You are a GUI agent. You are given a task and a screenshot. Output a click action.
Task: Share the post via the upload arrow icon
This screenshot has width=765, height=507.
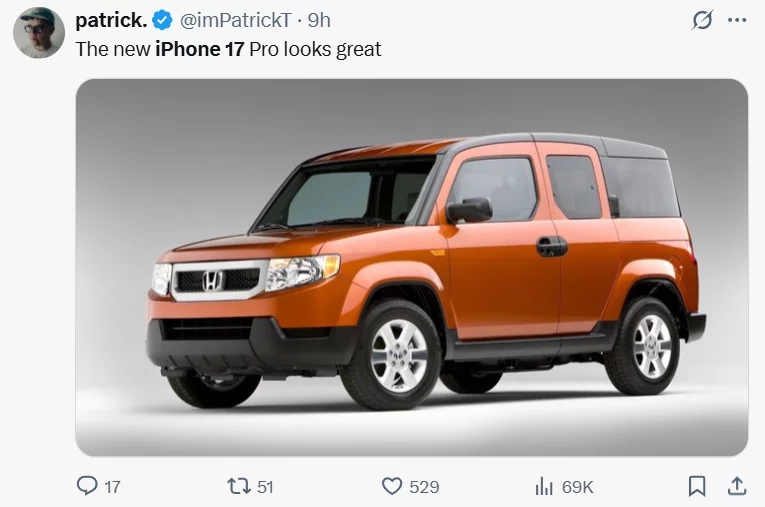coord(737,486)
